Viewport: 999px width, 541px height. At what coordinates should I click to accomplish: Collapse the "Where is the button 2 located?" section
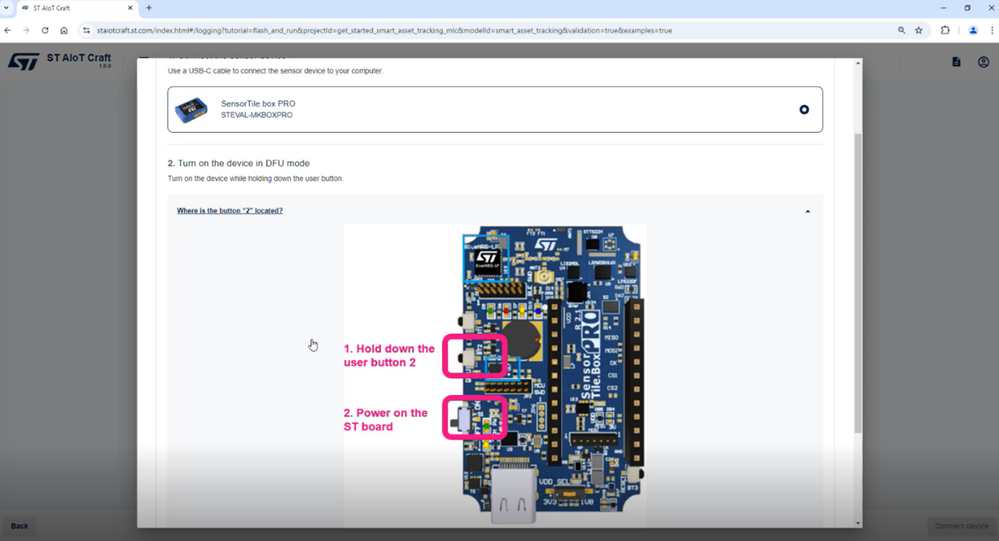click(808, 211)
